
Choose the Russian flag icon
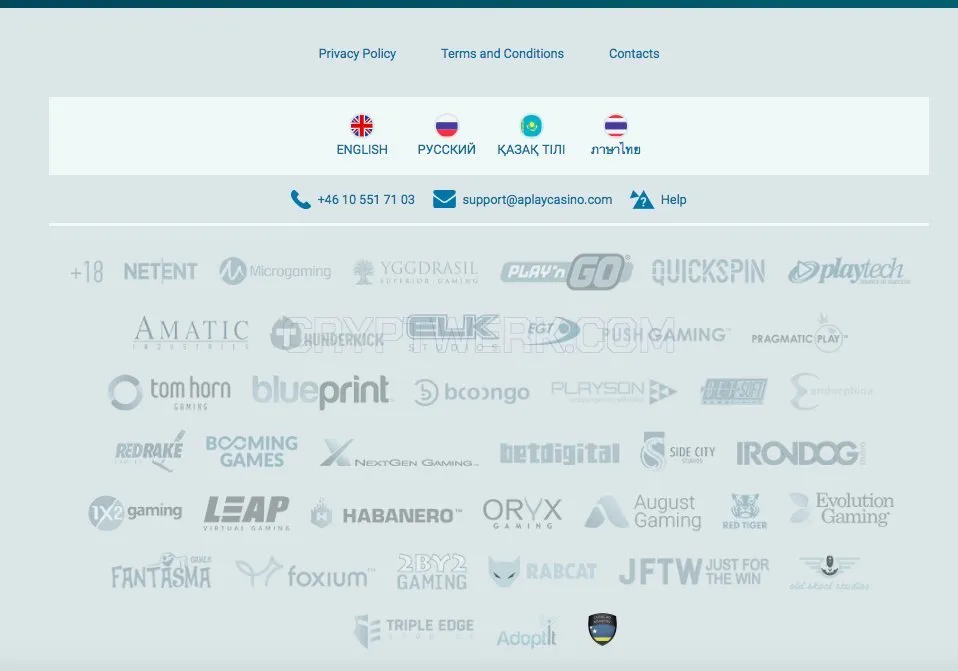pos(447,126)
